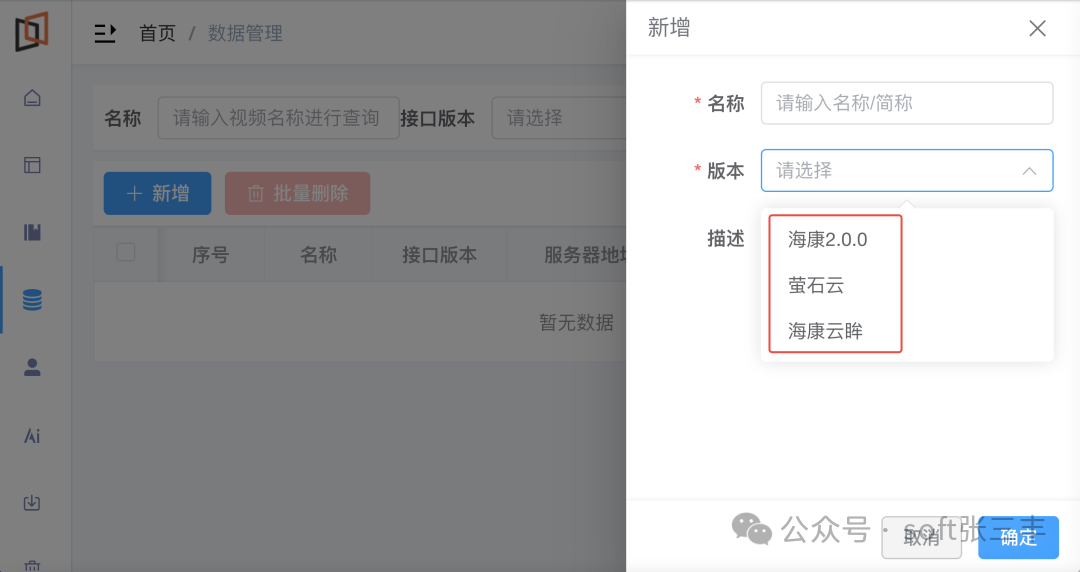This screenshot has width=1080, height=572.
Task: Choose 海康2.0.0 from the list
Action: [828, 240]
